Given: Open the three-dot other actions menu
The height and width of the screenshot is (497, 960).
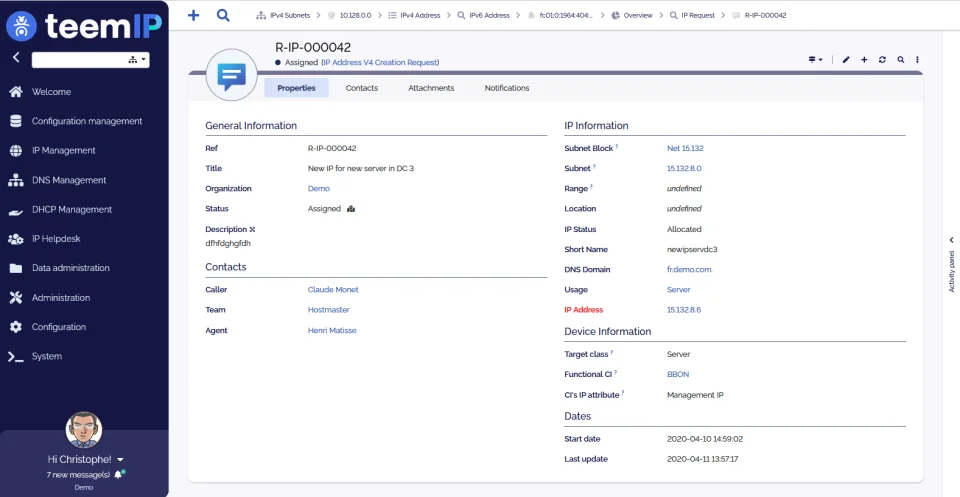Looking at the screenshot, I should (x=917, y=60).
